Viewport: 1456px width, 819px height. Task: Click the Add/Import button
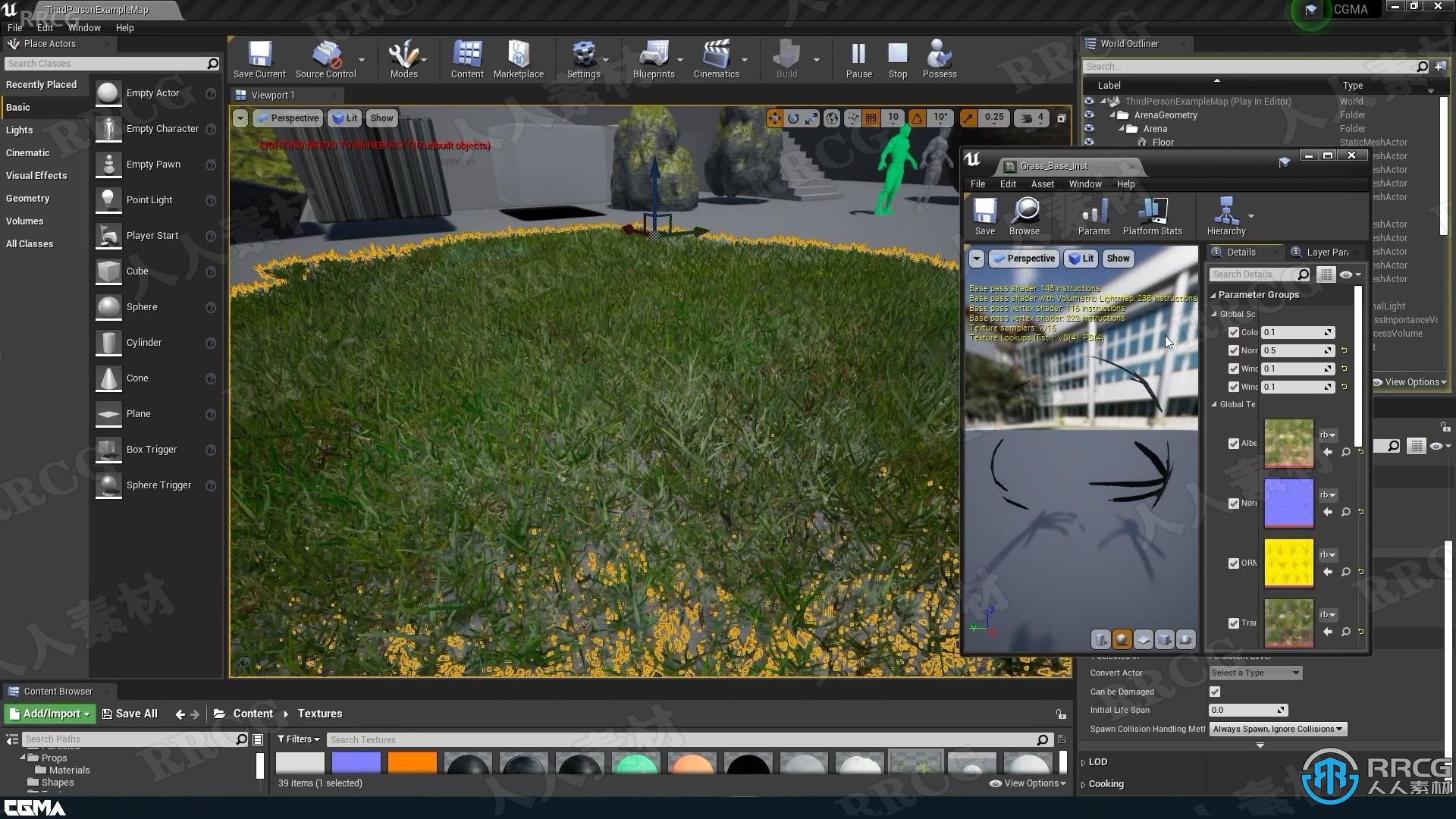[49, 714]
